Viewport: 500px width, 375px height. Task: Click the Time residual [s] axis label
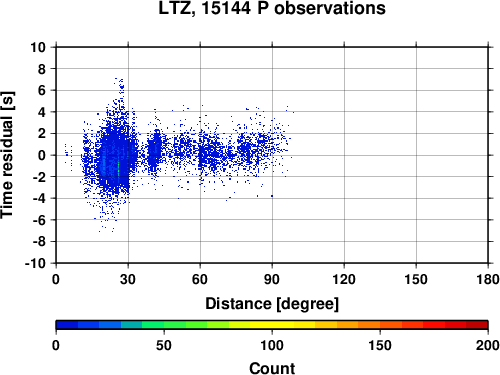(8, 155)
